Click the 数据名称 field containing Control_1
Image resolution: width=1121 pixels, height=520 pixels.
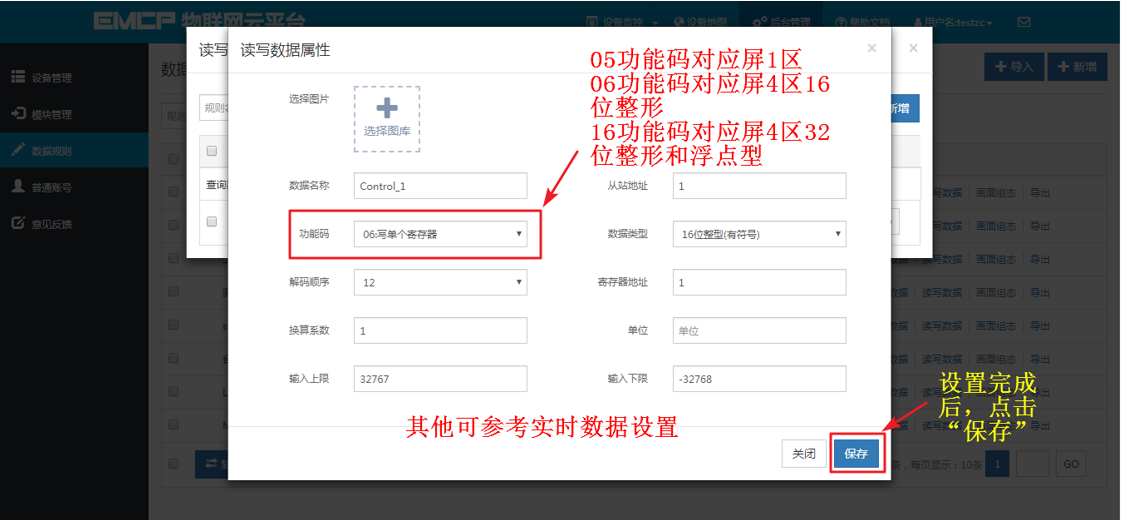[440, 186]
